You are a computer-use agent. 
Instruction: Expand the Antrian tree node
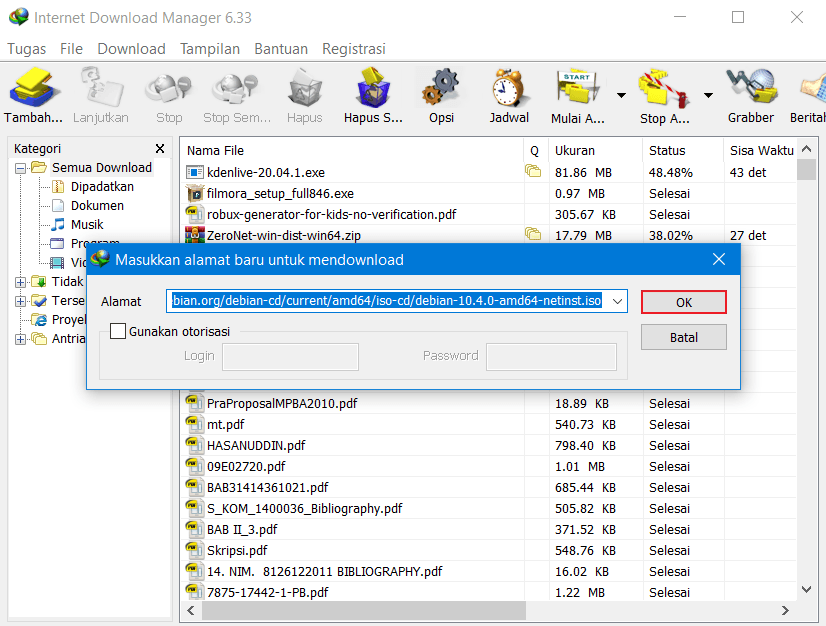(21, 339)
